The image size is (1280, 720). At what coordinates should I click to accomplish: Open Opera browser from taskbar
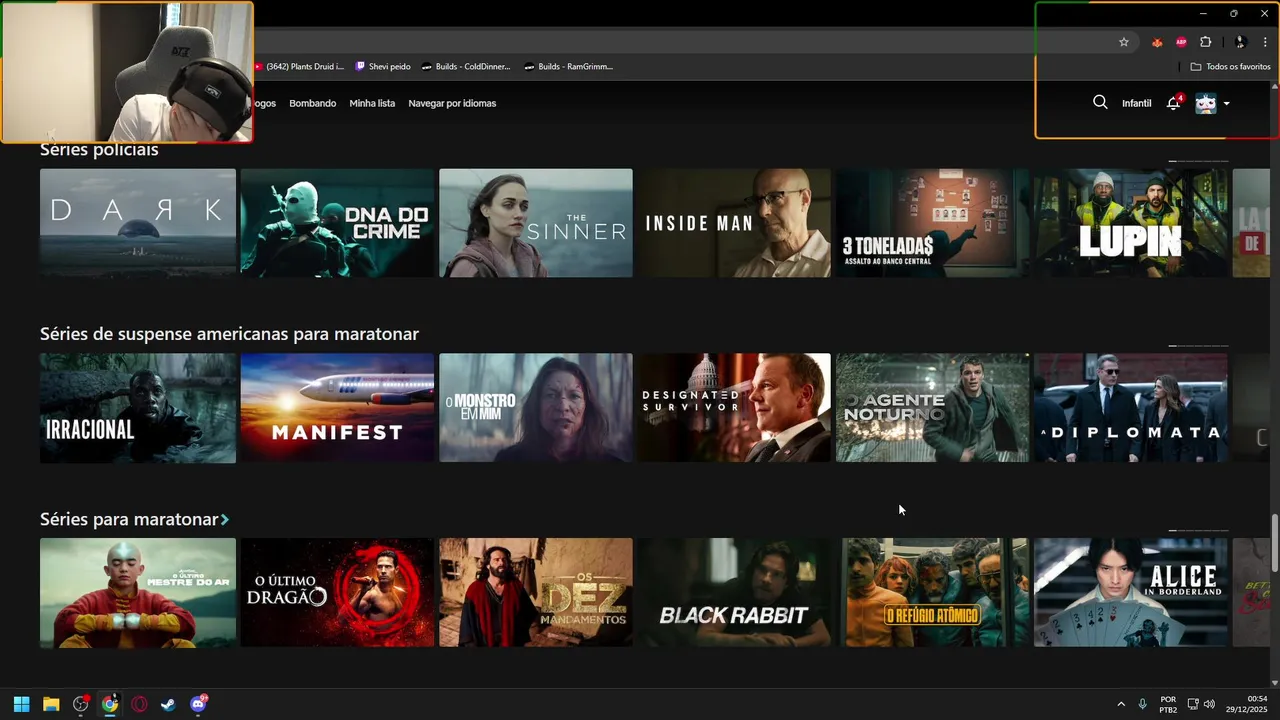click(x=139, y=704)
